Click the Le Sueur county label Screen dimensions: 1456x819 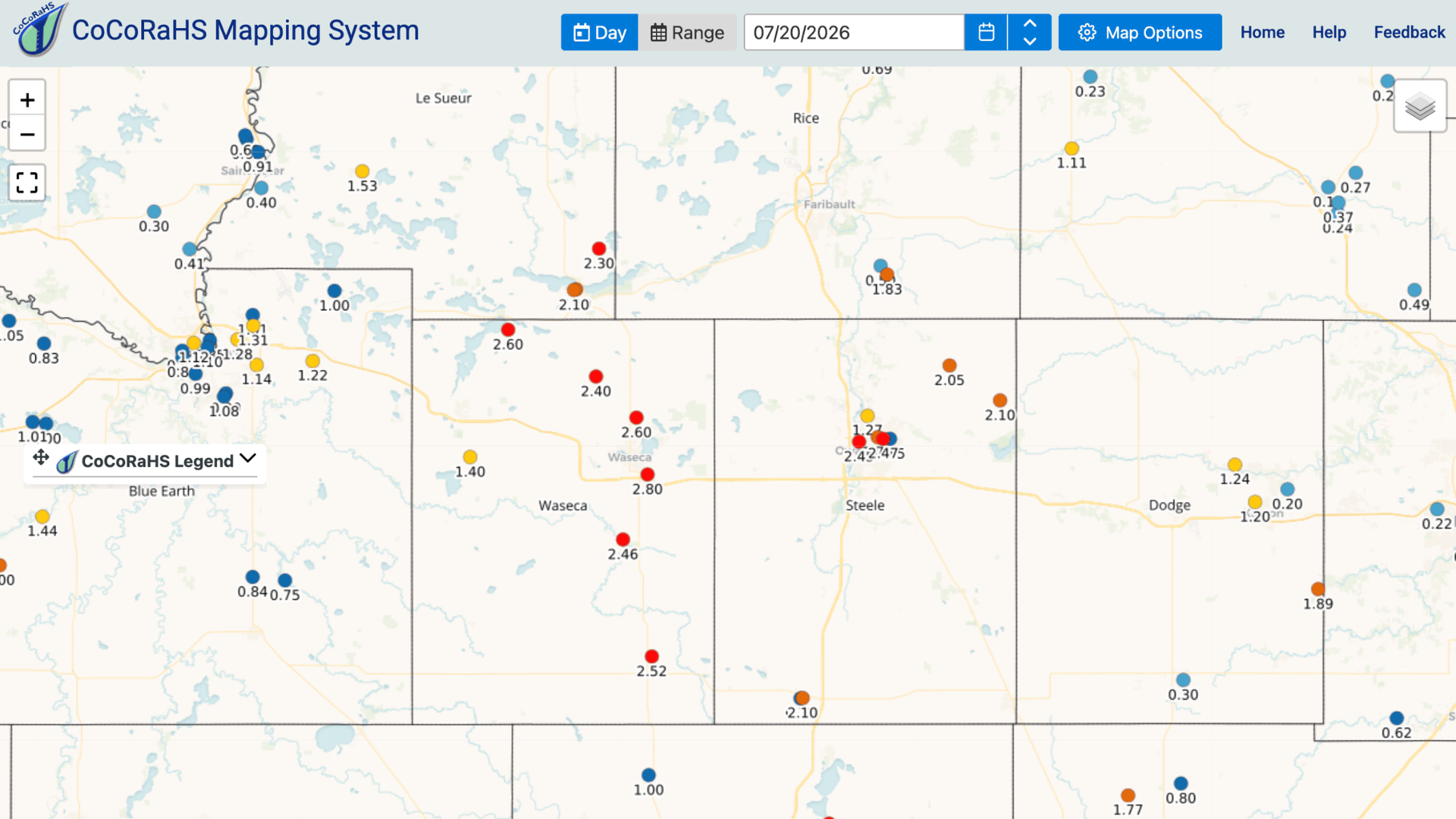444,98
